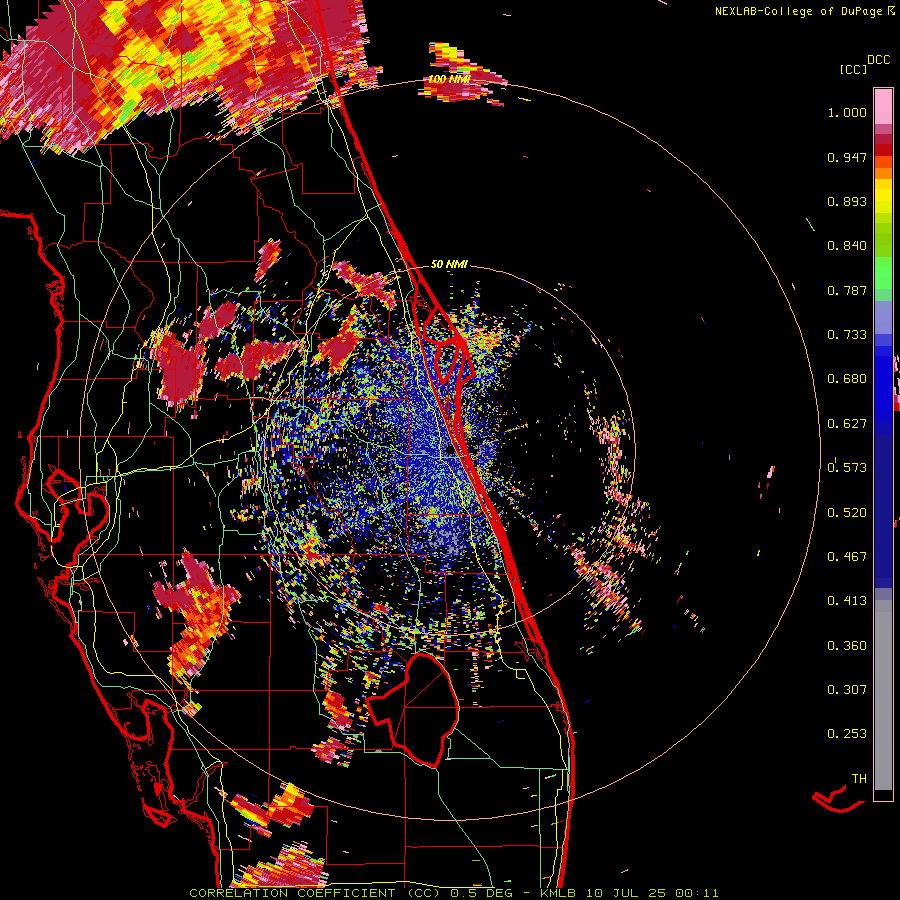Click the 10 JUL 25 00:11 timestamp
The image size is (900, 900).
click(652, 893)
